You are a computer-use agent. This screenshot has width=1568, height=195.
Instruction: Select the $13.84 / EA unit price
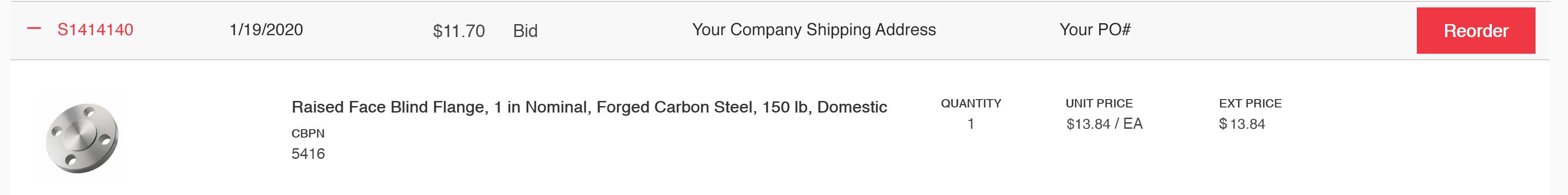click(x=1104, y=124)
